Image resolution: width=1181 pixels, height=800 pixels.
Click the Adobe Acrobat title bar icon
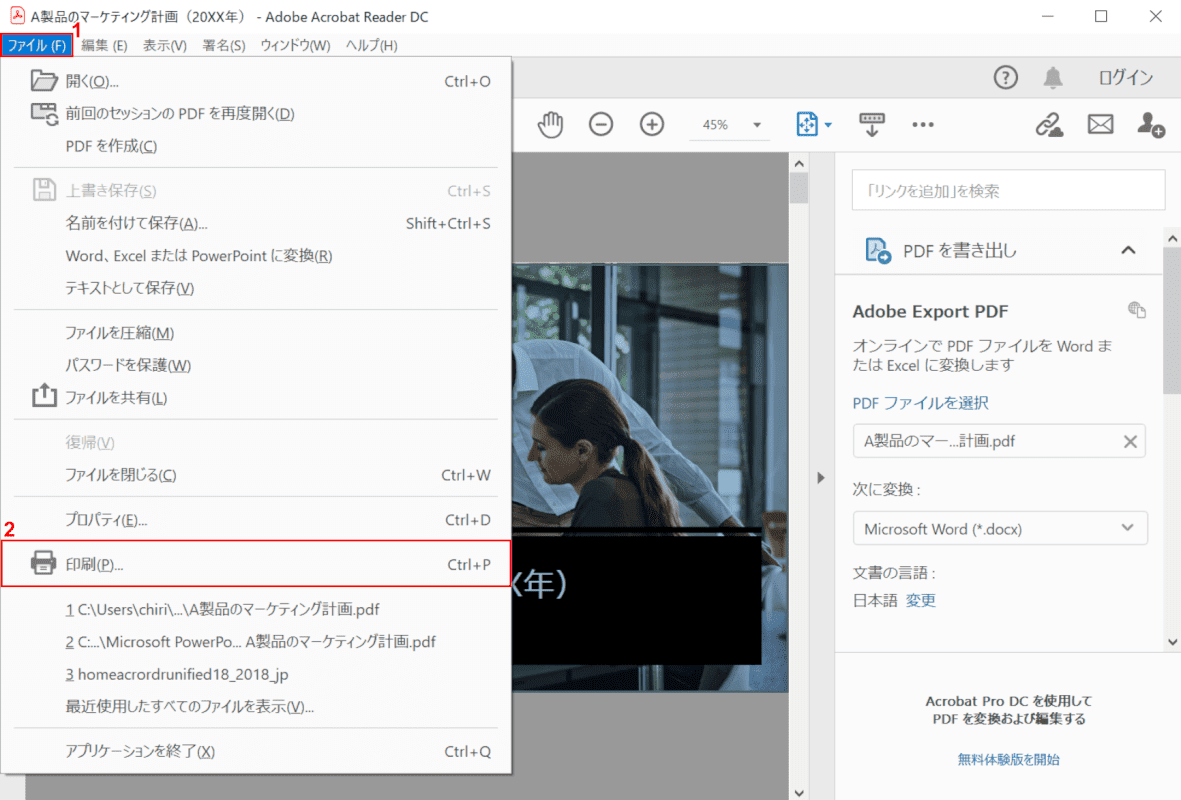point(17,16)
